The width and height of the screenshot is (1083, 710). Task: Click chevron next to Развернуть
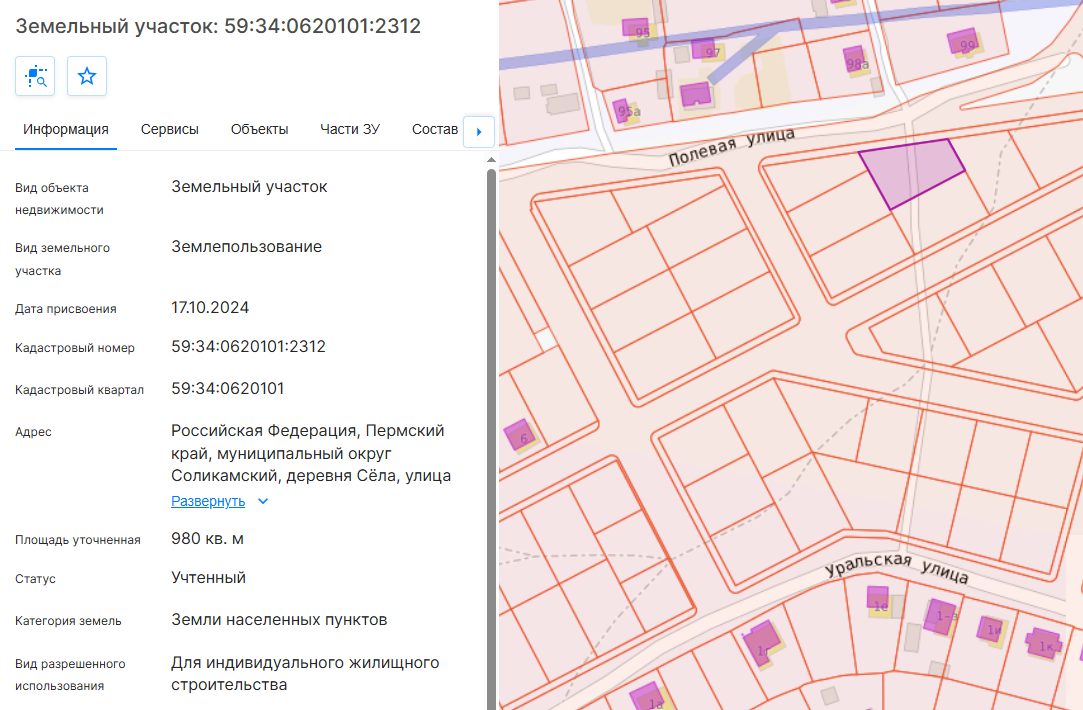click(262, 501)
